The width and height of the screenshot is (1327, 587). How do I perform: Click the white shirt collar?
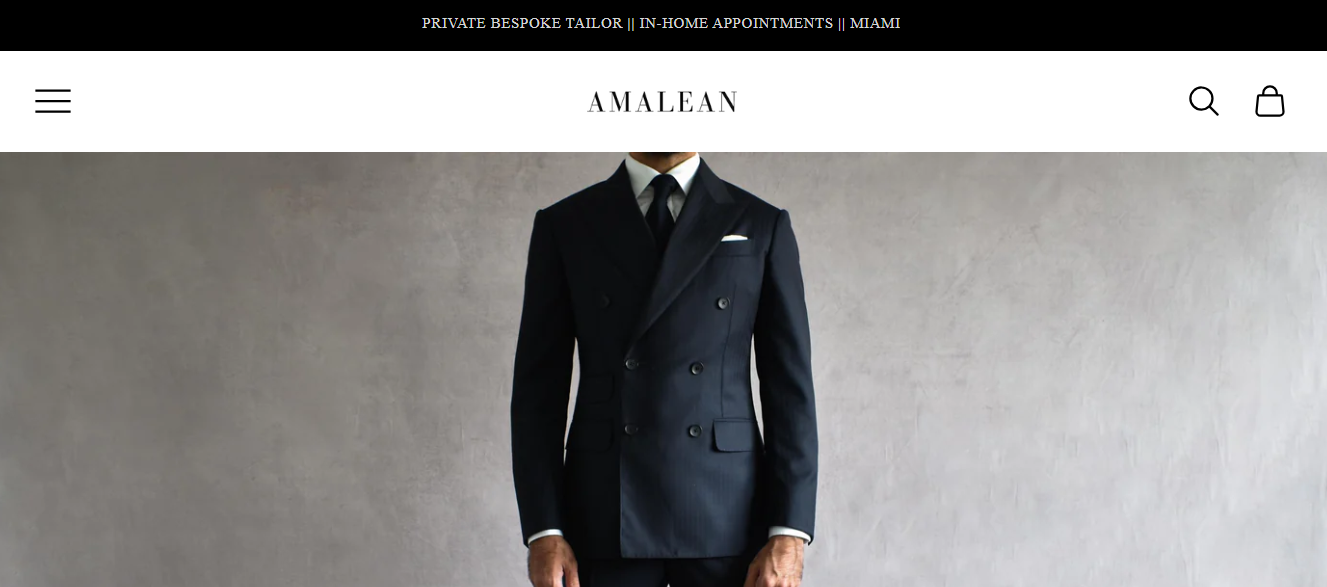point(662,177)
